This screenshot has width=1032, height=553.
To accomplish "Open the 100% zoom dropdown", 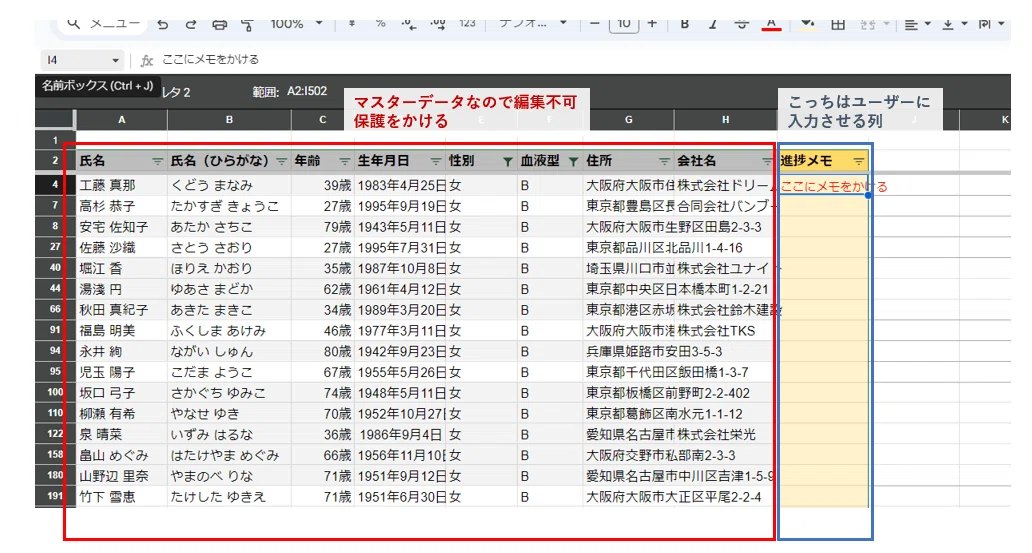I will (297, 24).
